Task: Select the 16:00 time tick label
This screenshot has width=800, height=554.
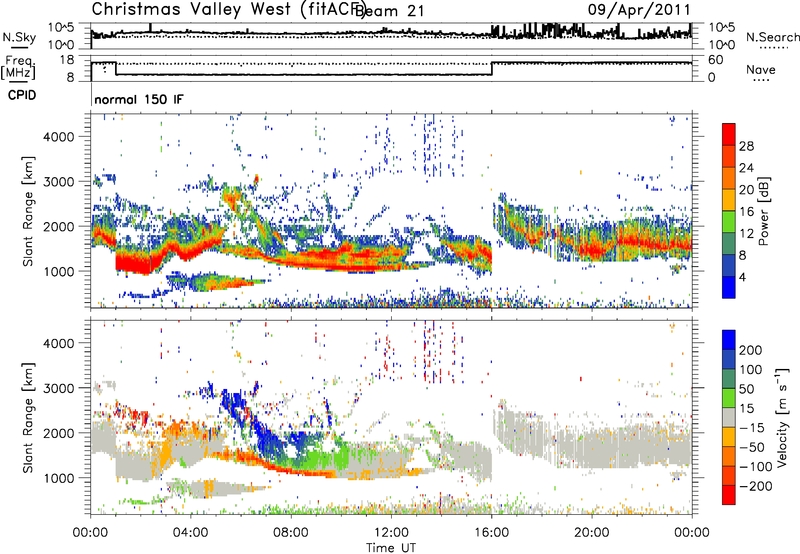Action: pos(491,533)
